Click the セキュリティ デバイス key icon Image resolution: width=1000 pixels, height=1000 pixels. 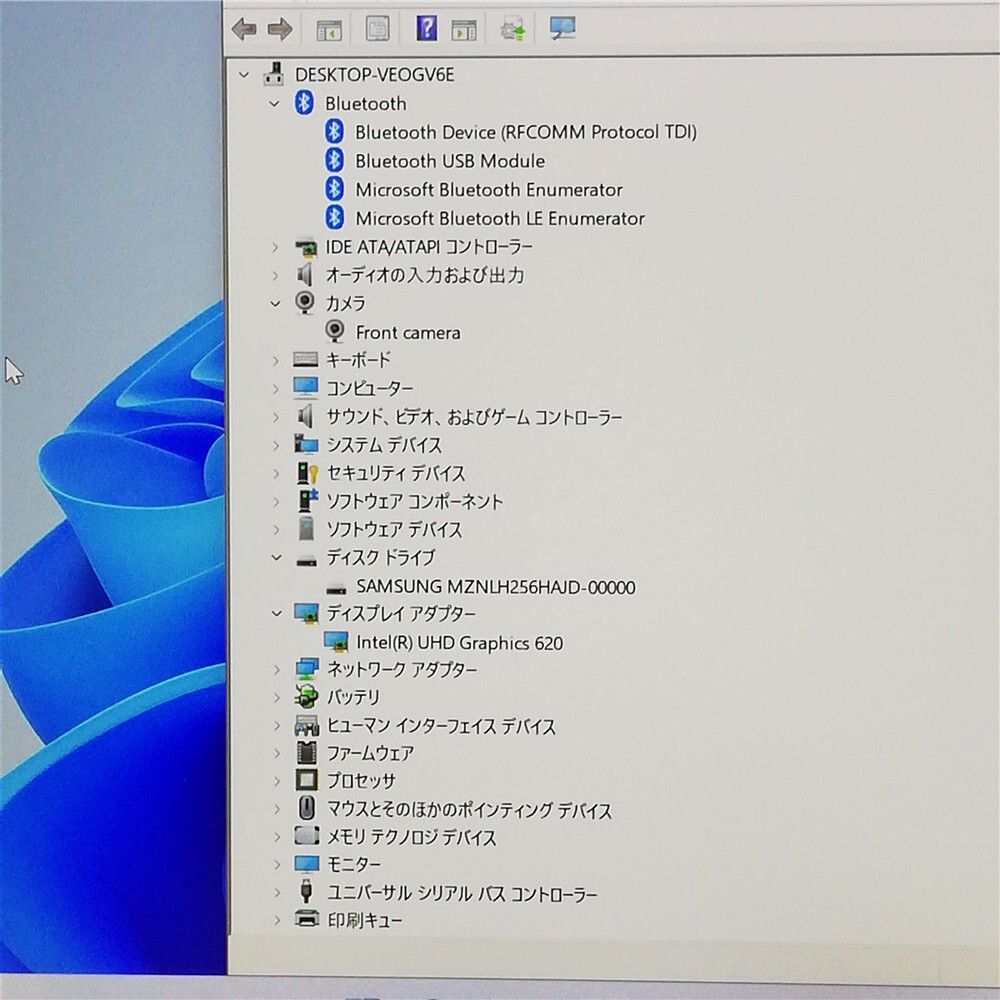307,473
